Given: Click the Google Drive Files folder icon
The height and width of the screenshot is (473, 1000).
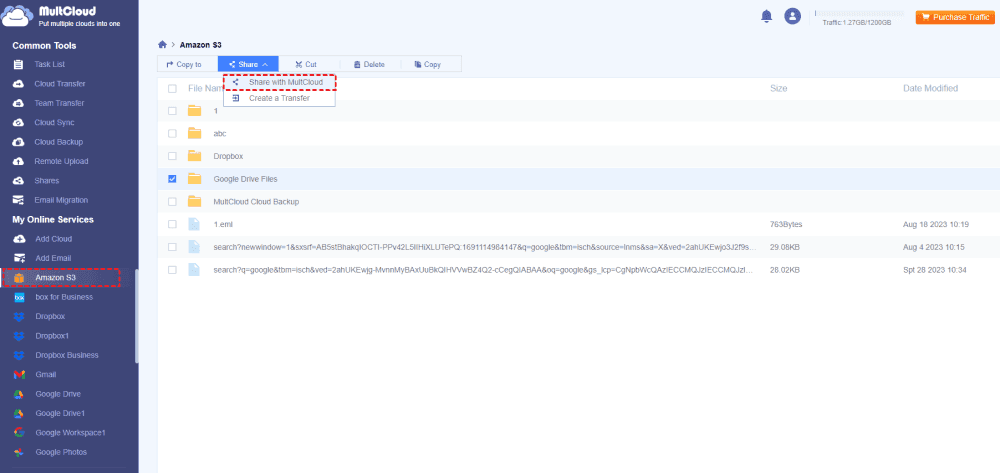Looking at the screenshot, I should click(195, 179).
